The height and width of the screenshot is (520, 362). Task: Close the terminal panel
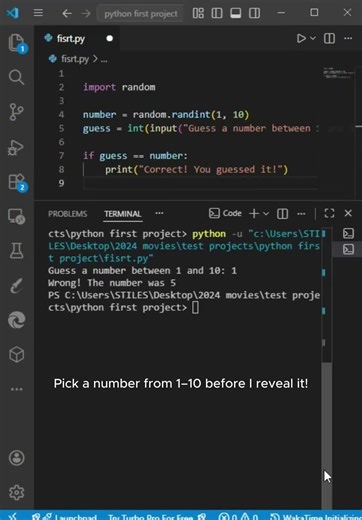[x=348, y=213]
